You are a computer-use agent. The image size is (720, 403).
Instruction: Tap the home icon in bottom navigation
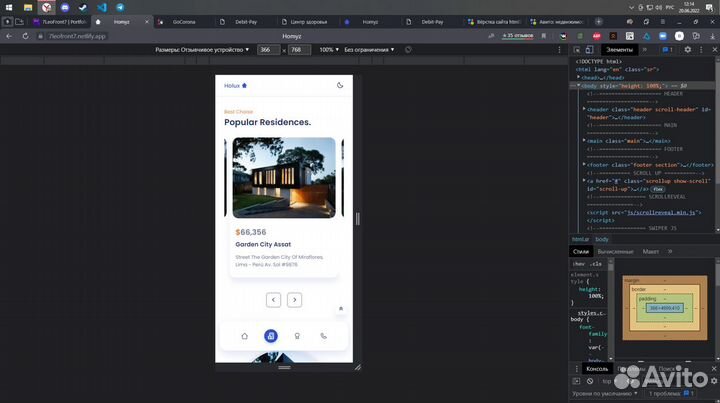coord(245,336)
